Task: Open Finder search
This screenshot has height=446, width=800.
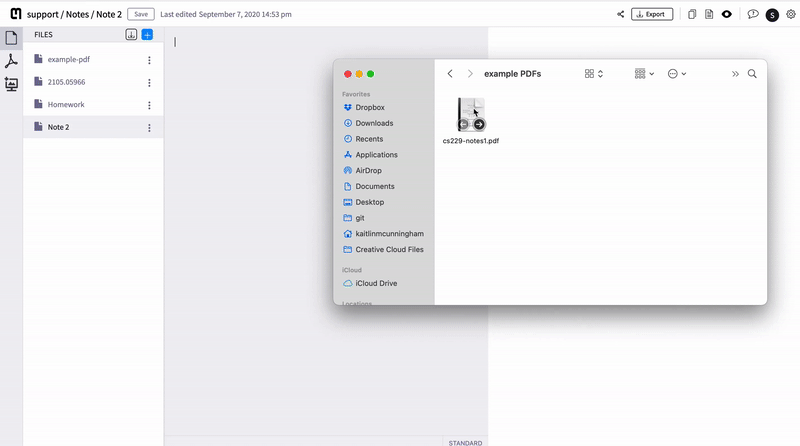Action: [x=752, y=74]
